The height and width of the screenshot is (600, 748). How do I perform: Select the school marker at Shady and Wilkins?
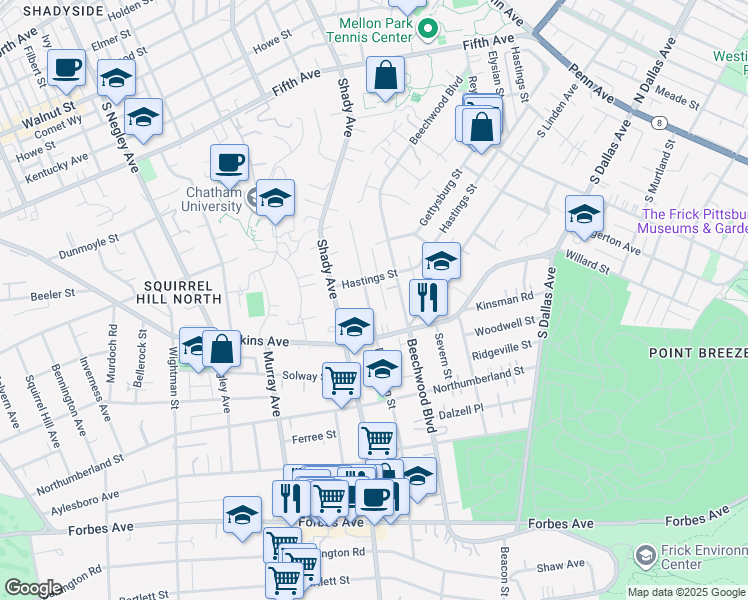click(x=354, y=327)
